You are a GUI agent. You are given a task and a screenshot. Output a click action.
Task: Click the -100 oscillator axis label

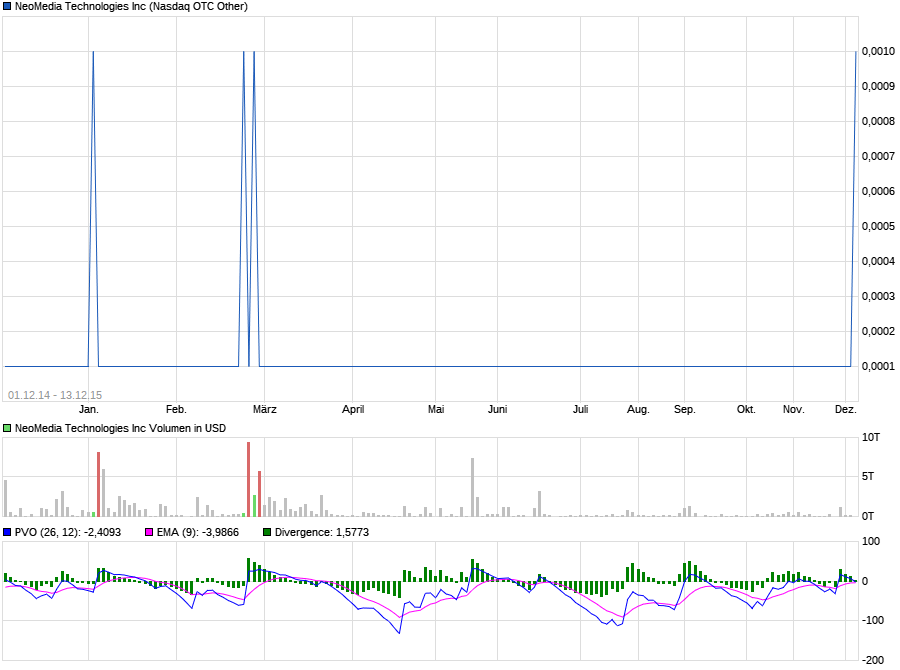(872, 621)
